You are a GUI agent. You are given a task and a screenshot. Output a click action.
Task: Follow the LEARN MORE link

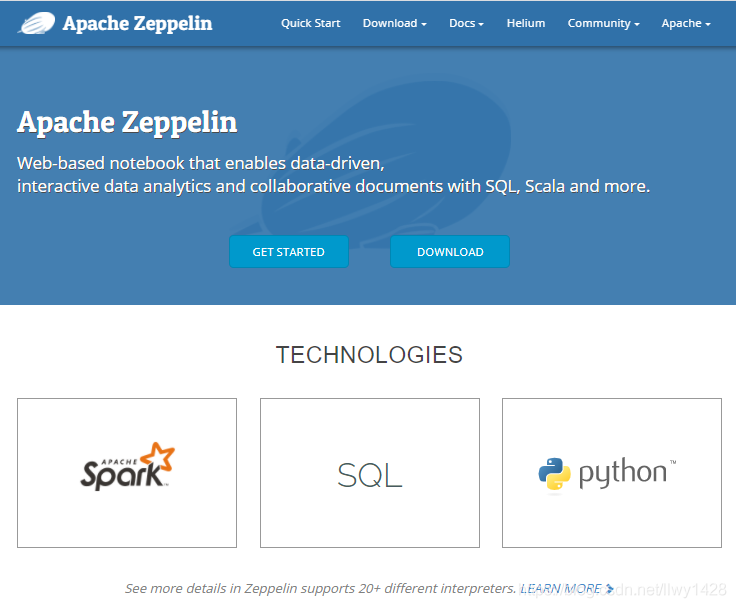click(x=560, y=589)
